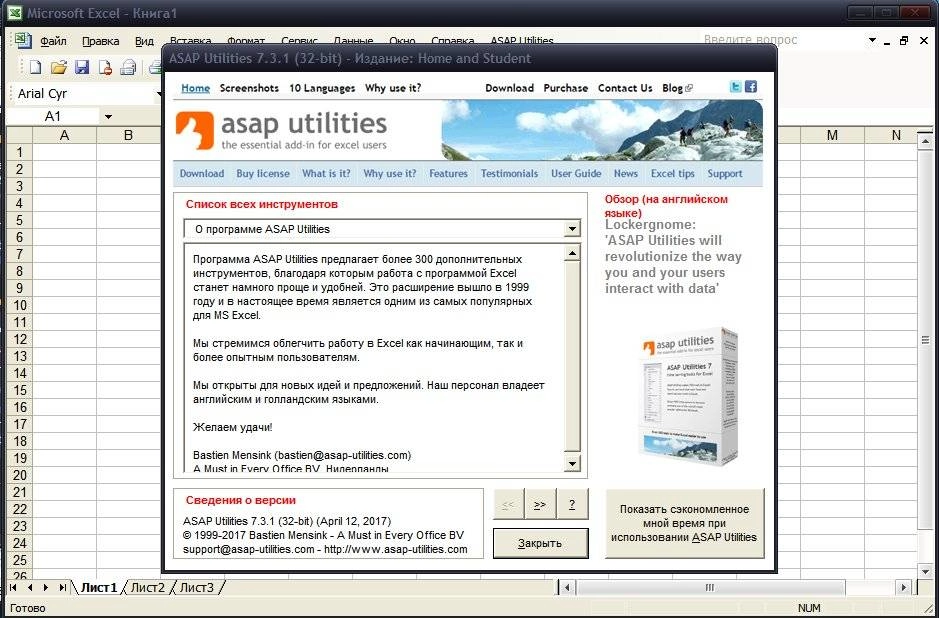Screen dimensions: 939x618
Task: Click next sheet tab navigation arrow
Action: 46,587
